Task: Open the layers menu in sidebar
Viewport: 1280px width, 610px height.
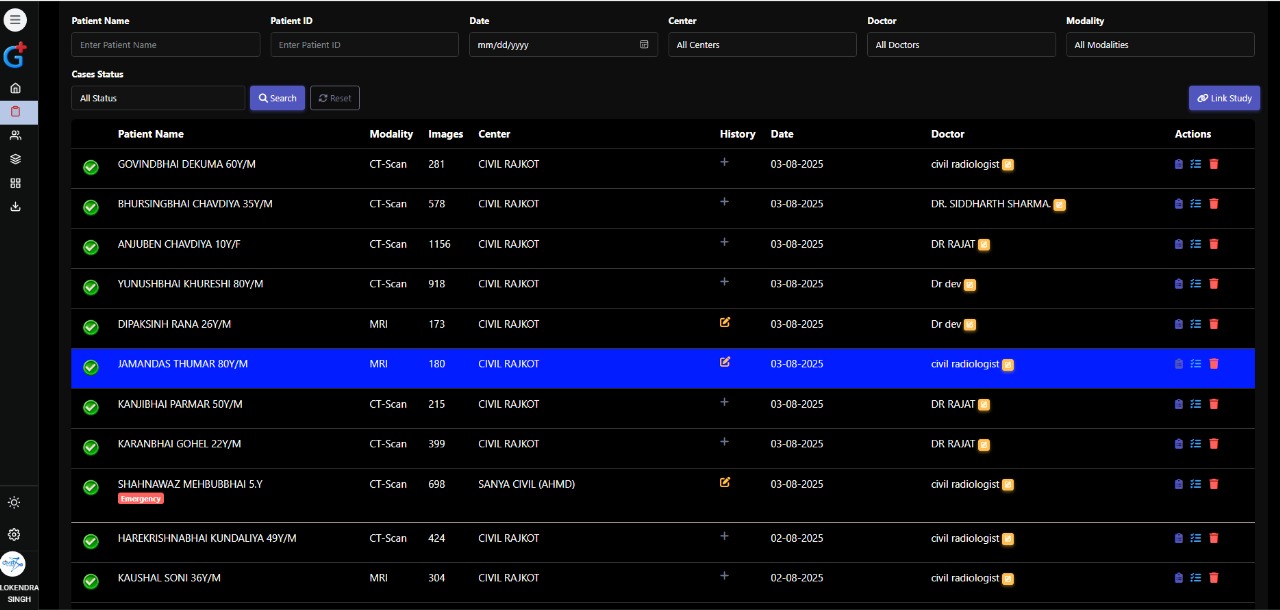Action: 15,159
